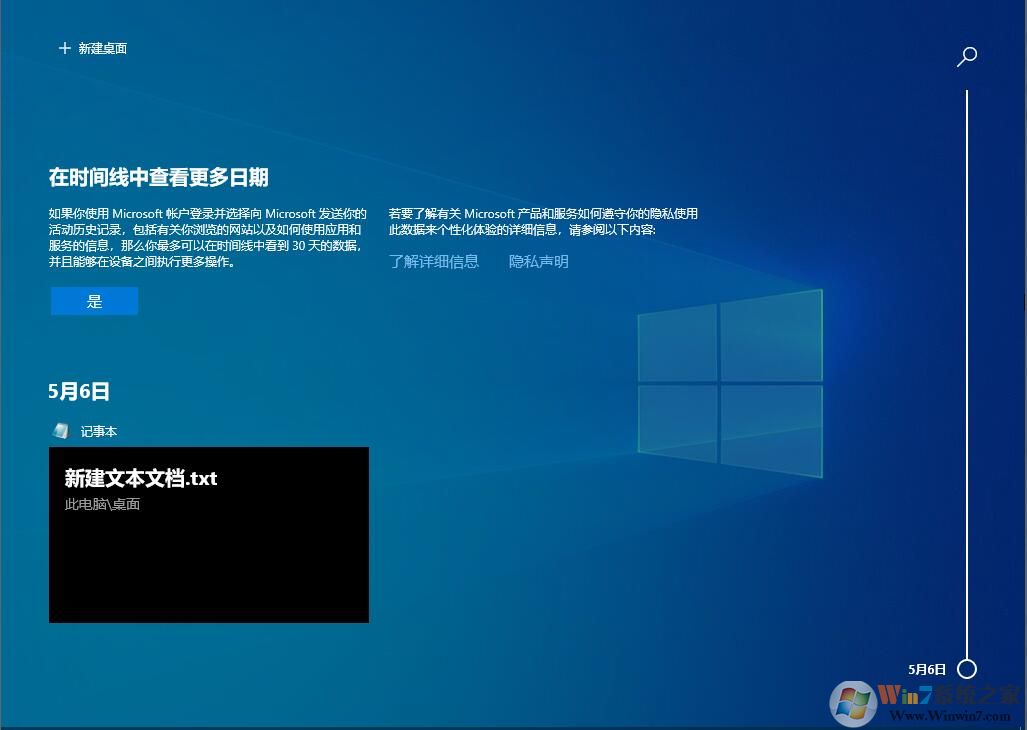Click the 5月6日 date heading on the left

[x=77, y=392]
